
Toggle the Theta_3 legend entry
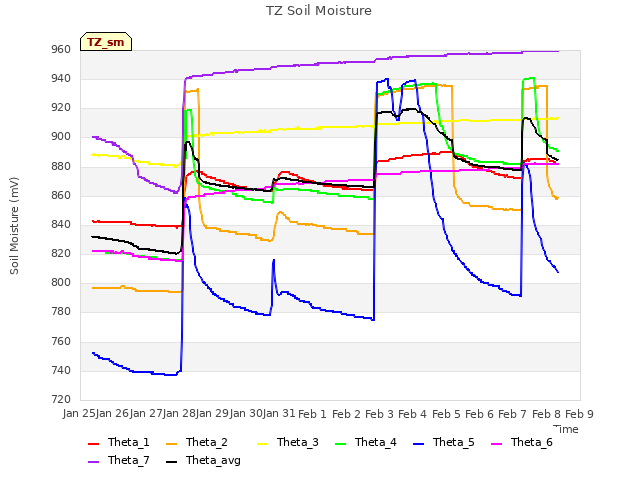coord(288,442)
